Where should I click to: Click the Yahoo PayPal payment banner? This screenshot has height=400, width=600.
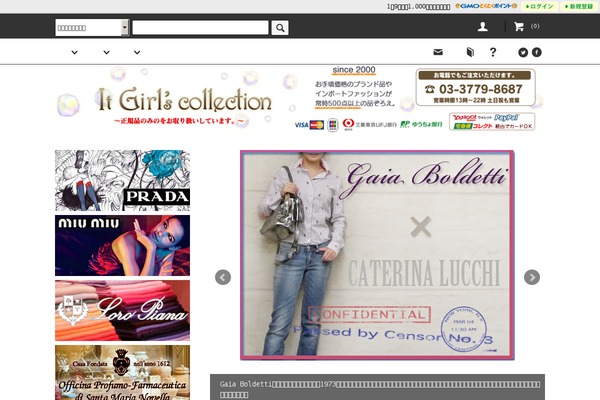(492, 122)
